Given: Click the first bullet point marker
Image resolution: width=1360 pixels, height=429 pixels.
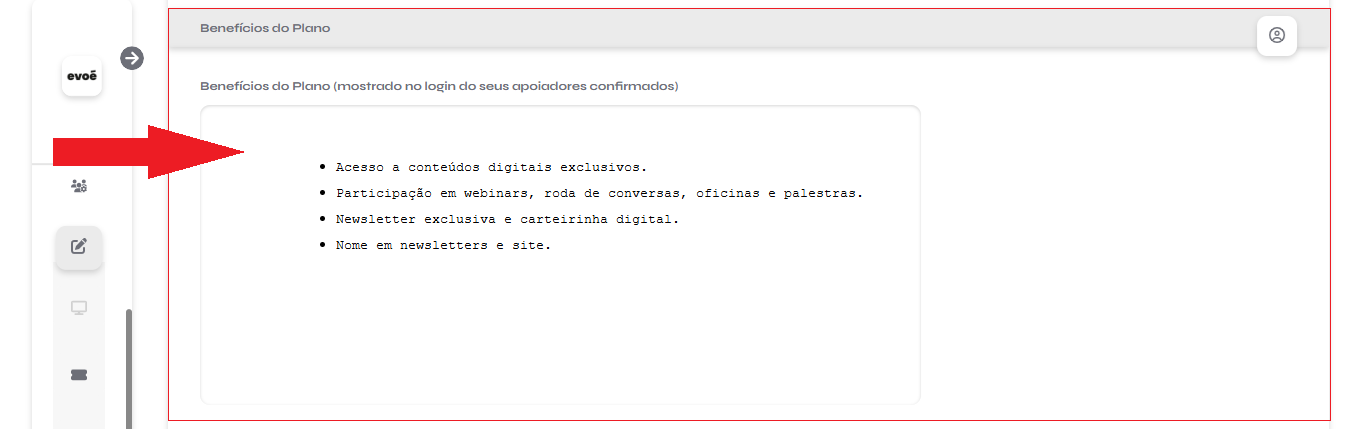Looking at the screenshot, I should pyautogui.click(x=322, y=167).
